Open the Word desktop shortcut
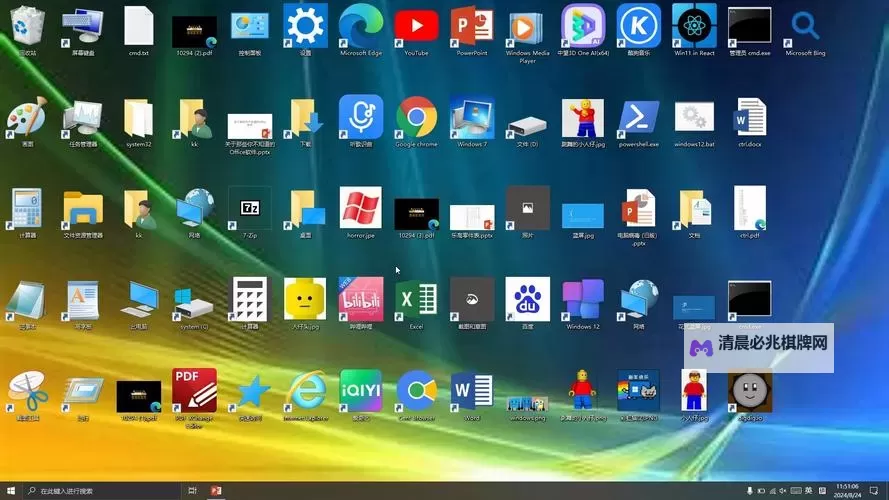The width and height of the screenshot is (889, 500). pyautogui.click(x=471, y=390)
